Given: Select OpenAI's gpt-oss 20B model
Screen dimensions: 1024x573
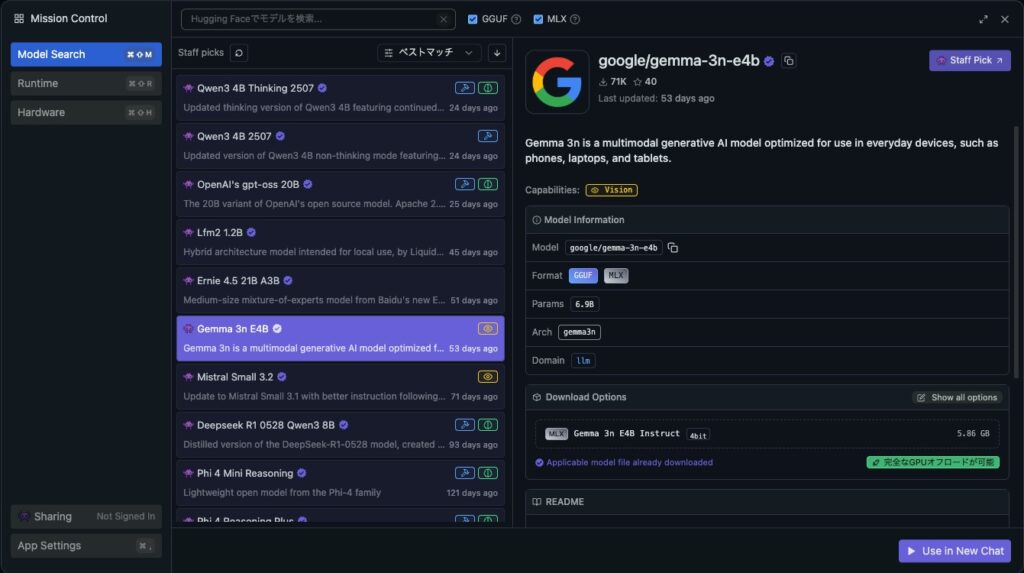Looking at the screenshot, I should [x=340, y=194].
